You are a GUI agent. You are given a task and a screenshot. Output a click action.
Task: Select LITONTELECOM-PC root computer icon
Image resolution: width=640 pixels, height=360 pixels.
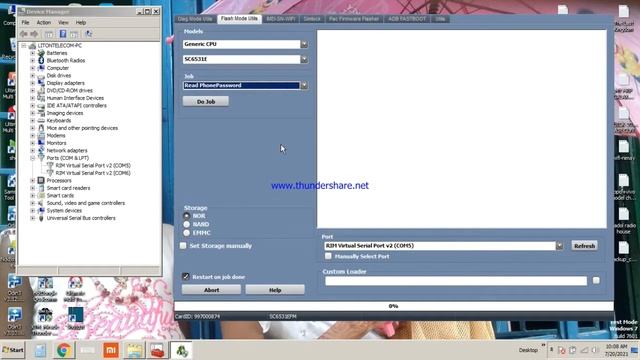coord(32,46)
